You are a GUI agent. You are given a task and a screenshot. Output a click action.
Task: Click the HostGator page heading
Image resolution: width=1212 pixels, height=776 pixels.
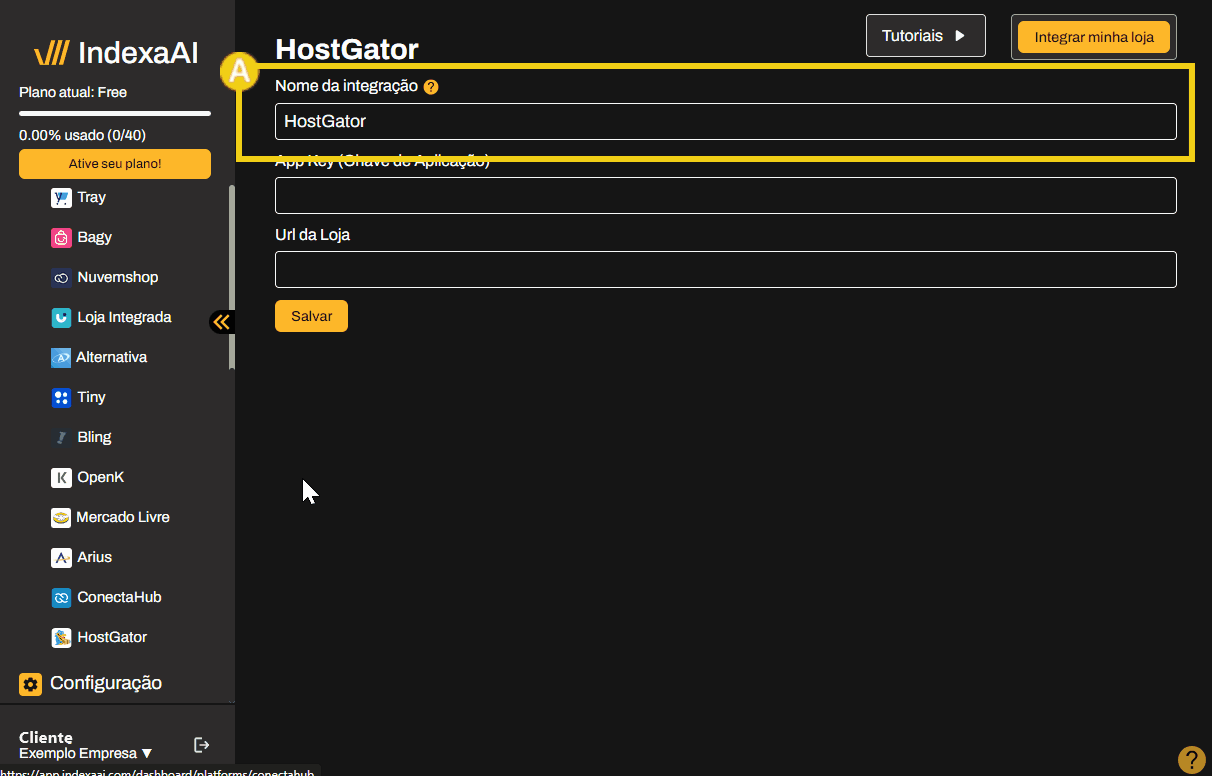point(347,49)
